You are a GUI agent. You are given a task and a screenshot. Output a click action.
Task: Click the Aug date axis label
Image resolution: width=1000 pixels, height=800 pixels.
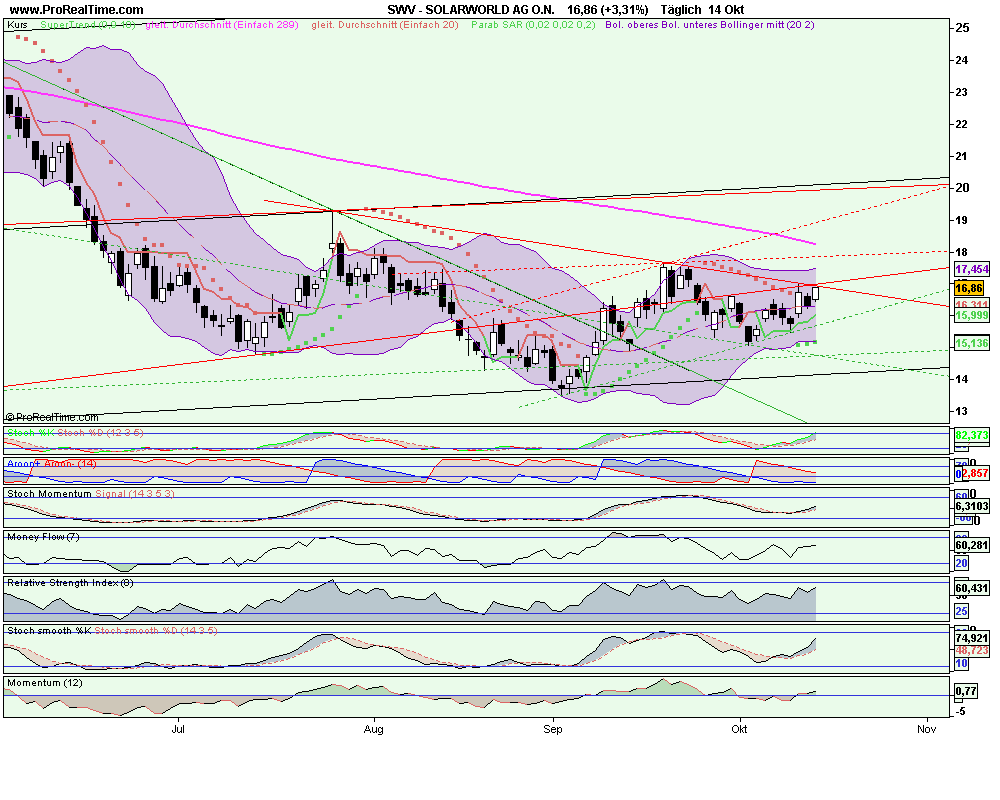[374, 729]
